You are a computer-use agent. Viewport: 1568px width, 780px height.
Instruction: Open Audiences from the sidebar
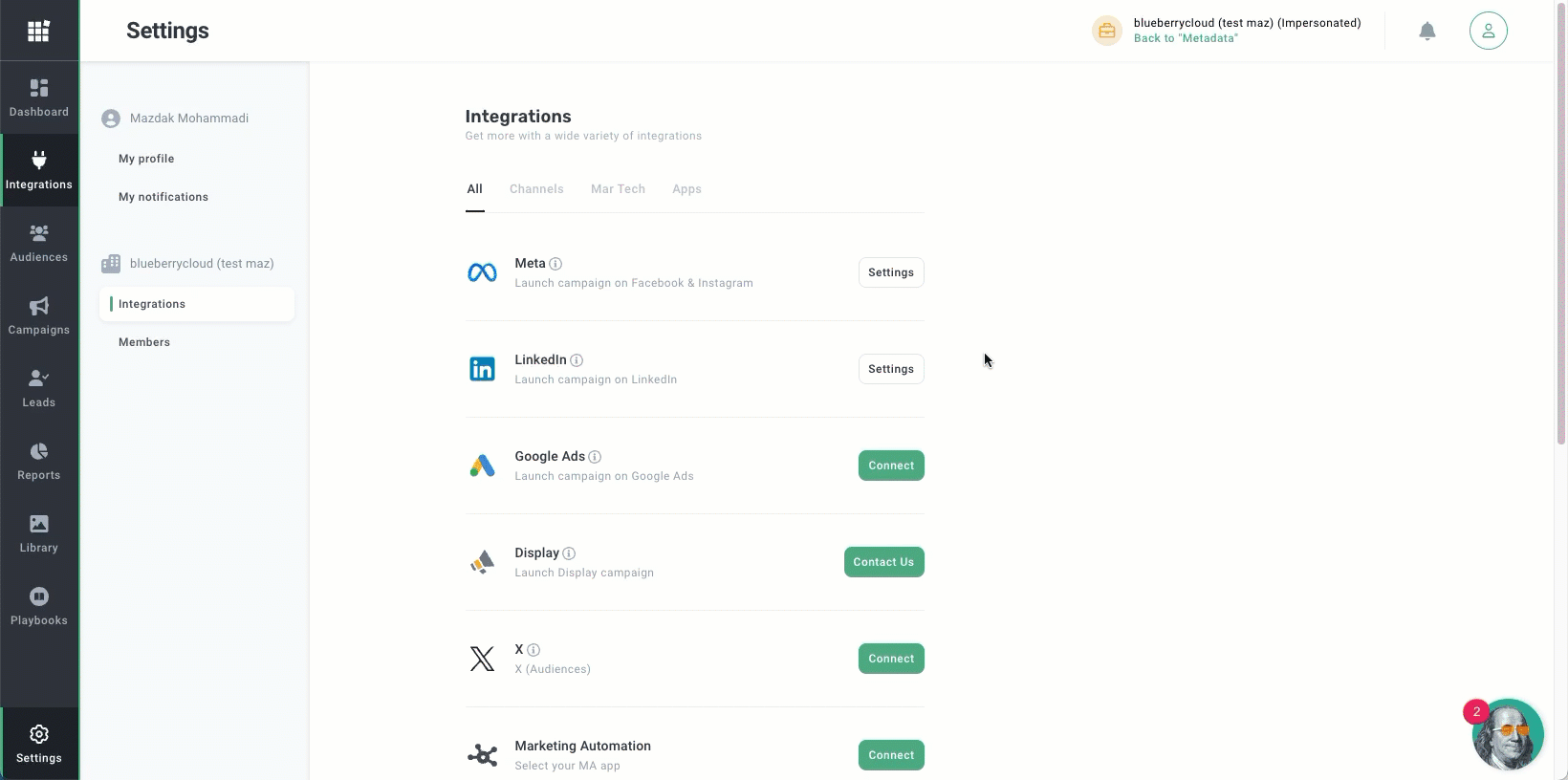(39, 243)
